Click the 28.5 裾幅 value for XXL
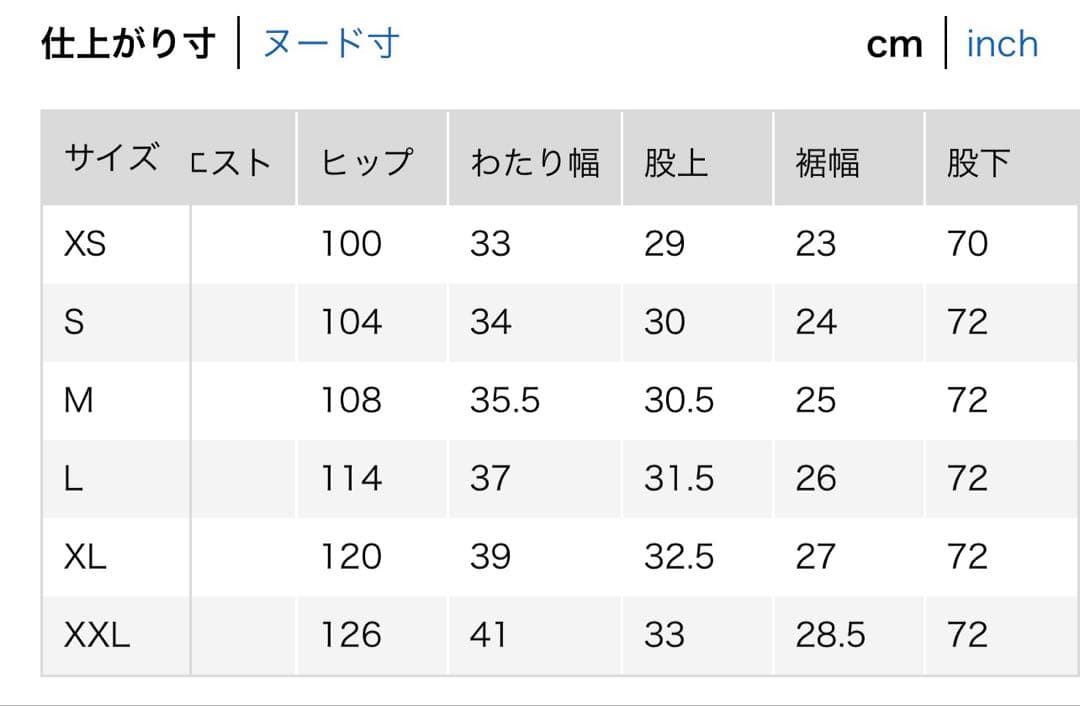This screenshot has width=1080, height=706. (830, 634)
